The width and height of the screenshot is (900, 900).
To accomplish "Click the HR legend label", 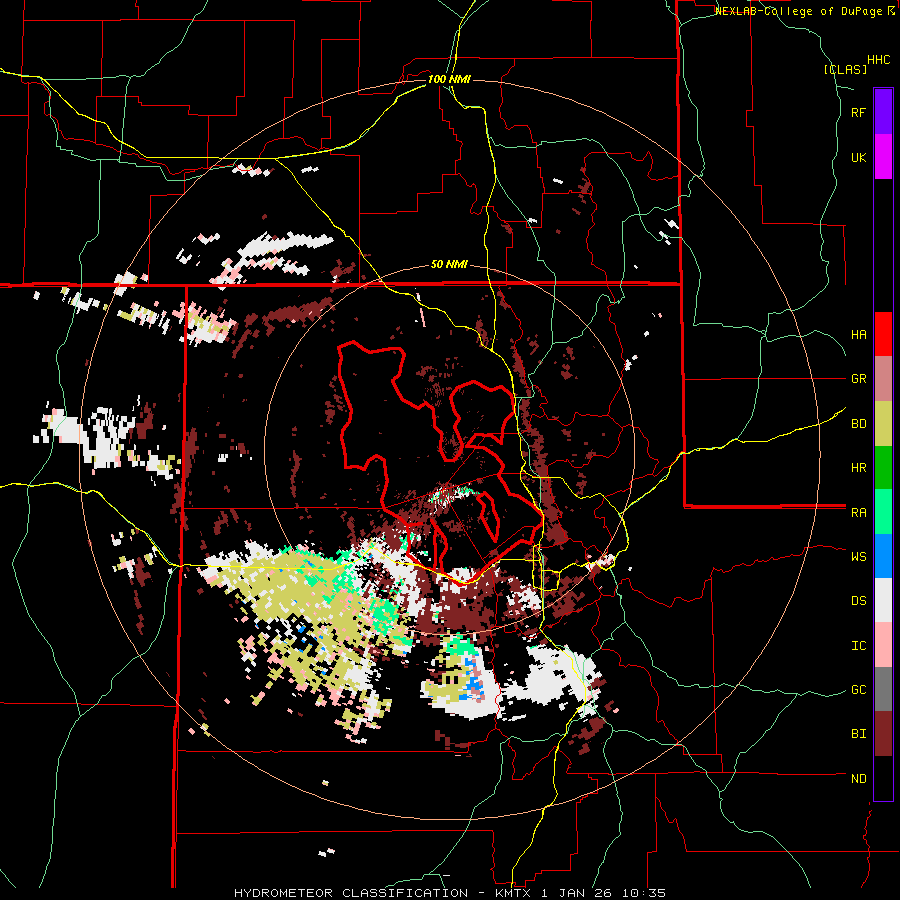I will (x=859, y=468).
